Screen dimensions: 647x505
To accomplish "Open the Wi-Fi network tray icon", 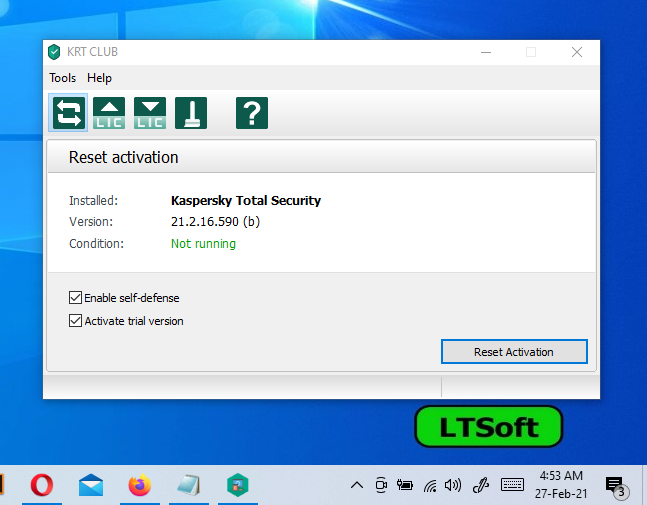I will click(x=430, y=486).
